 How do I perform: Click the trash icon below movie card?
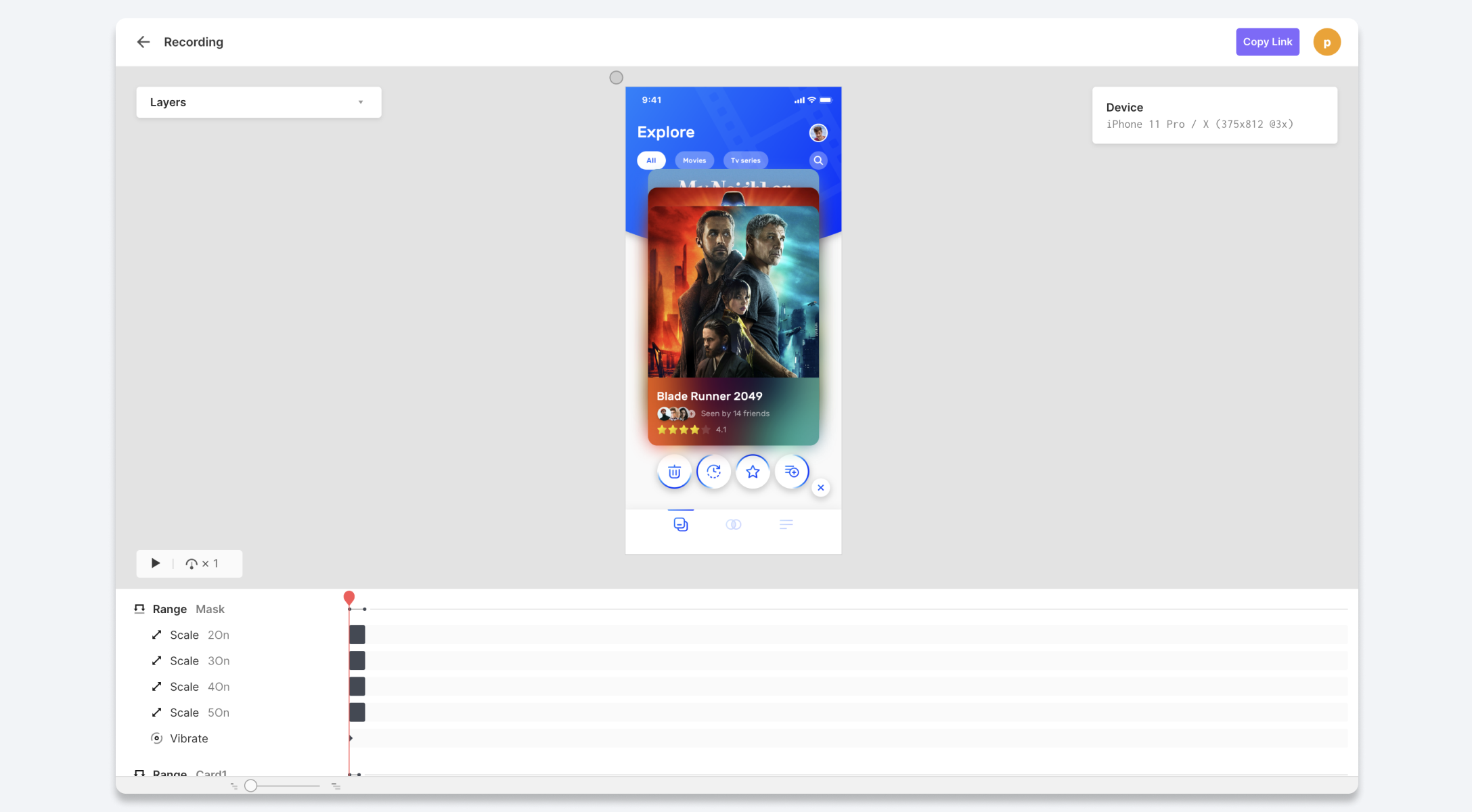tap(674, 472)
